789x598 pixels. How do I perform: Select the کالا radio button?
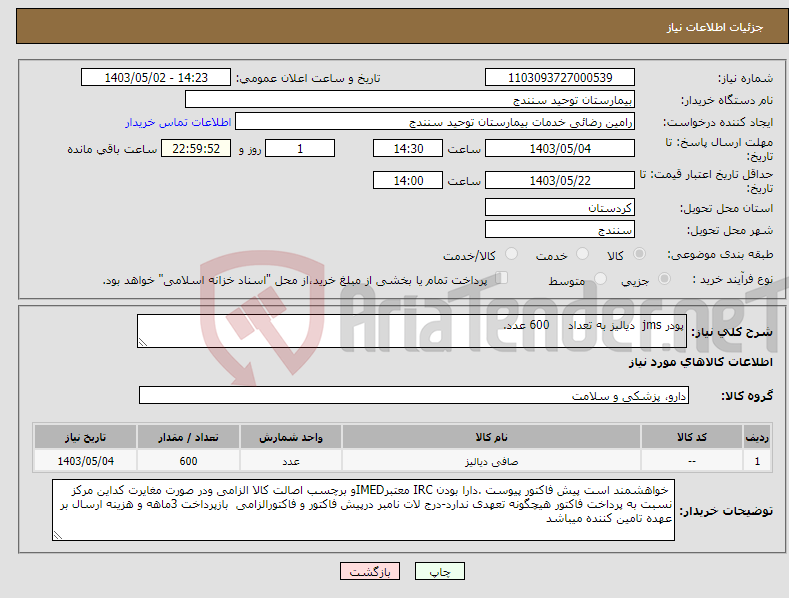click(x=639, y=254)
